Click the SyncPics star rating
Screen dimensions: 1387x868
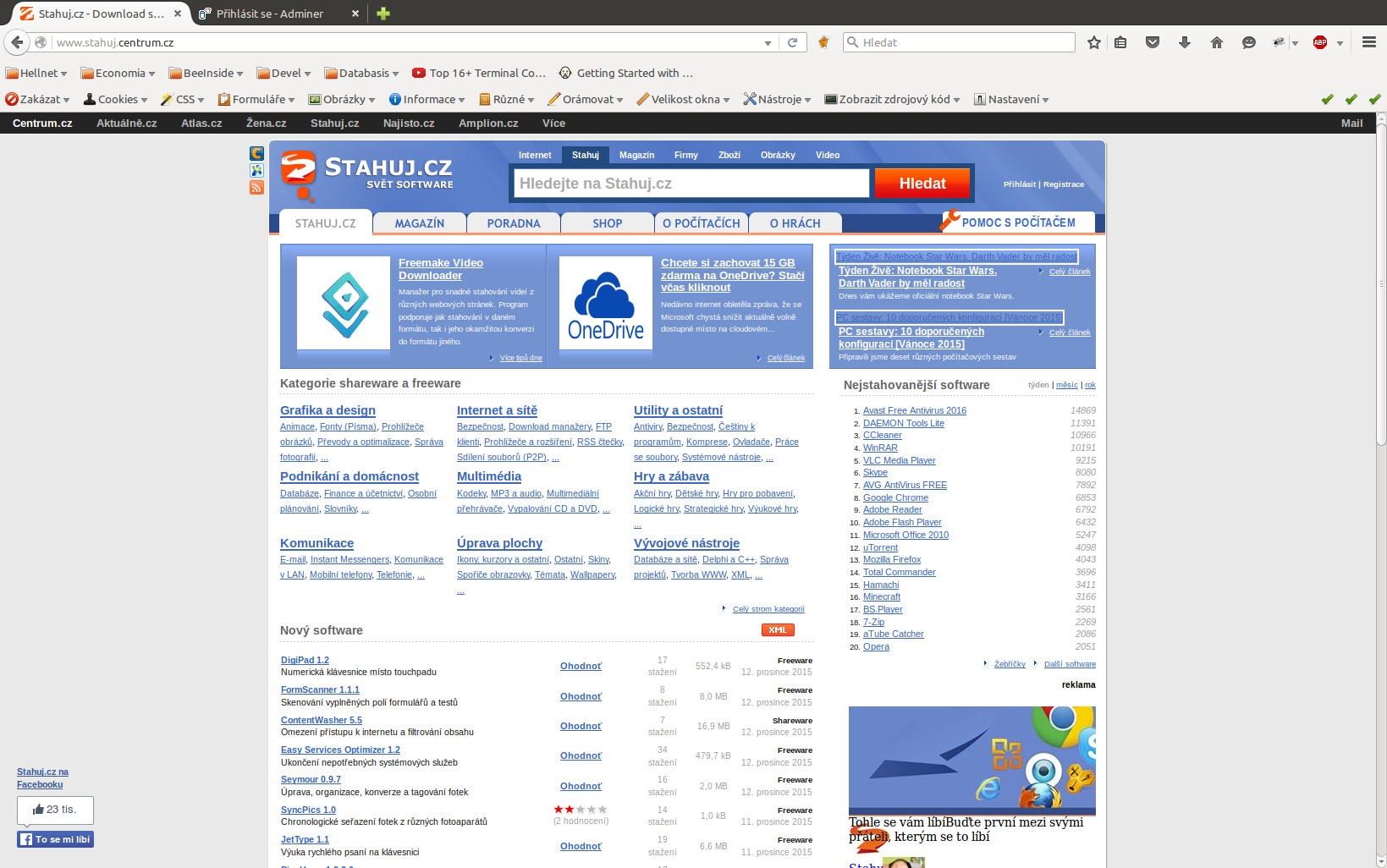pyautogui.click(x=581, y=810)
